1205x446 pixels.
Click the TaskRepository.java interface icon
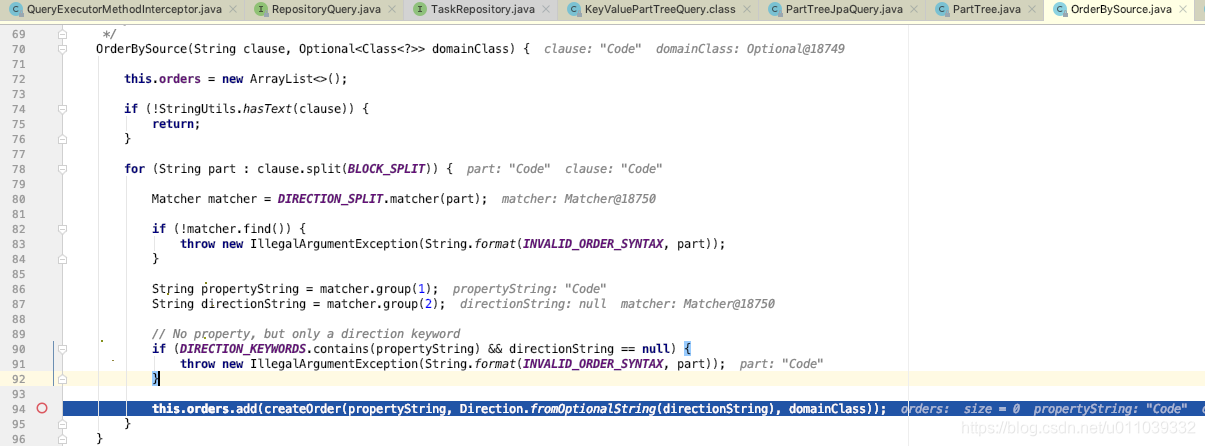[420, 9]
